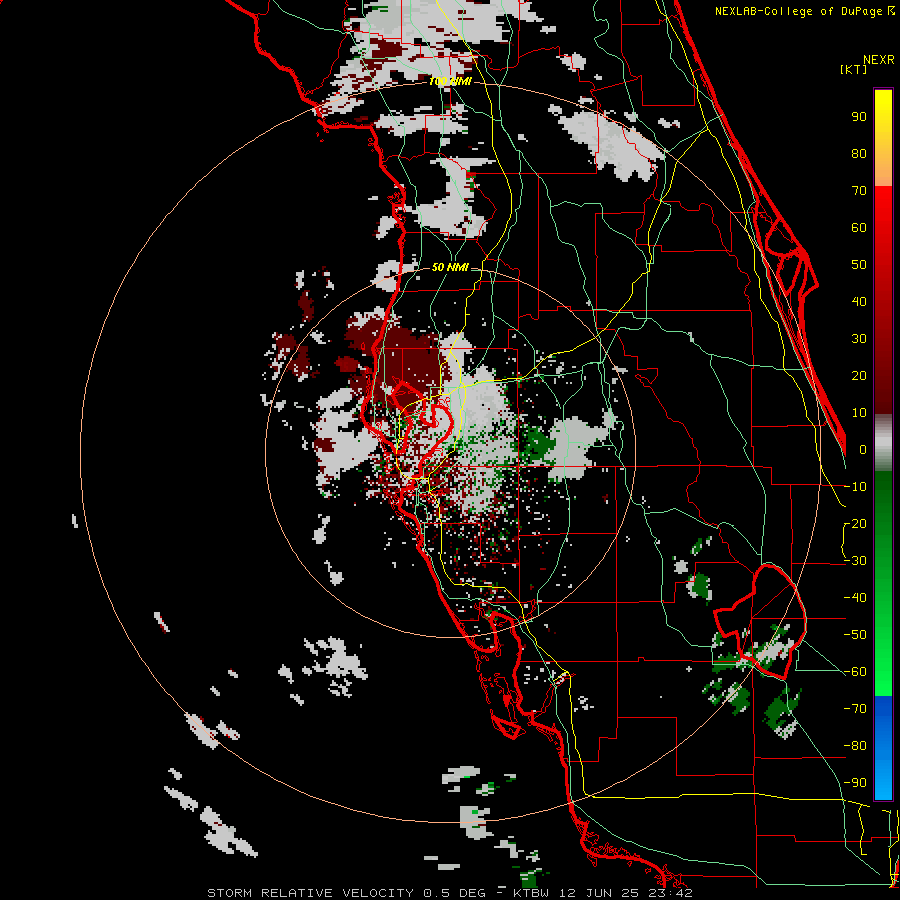Click the 0.5 DEG elevation text in the caption

tap(455, 893)
